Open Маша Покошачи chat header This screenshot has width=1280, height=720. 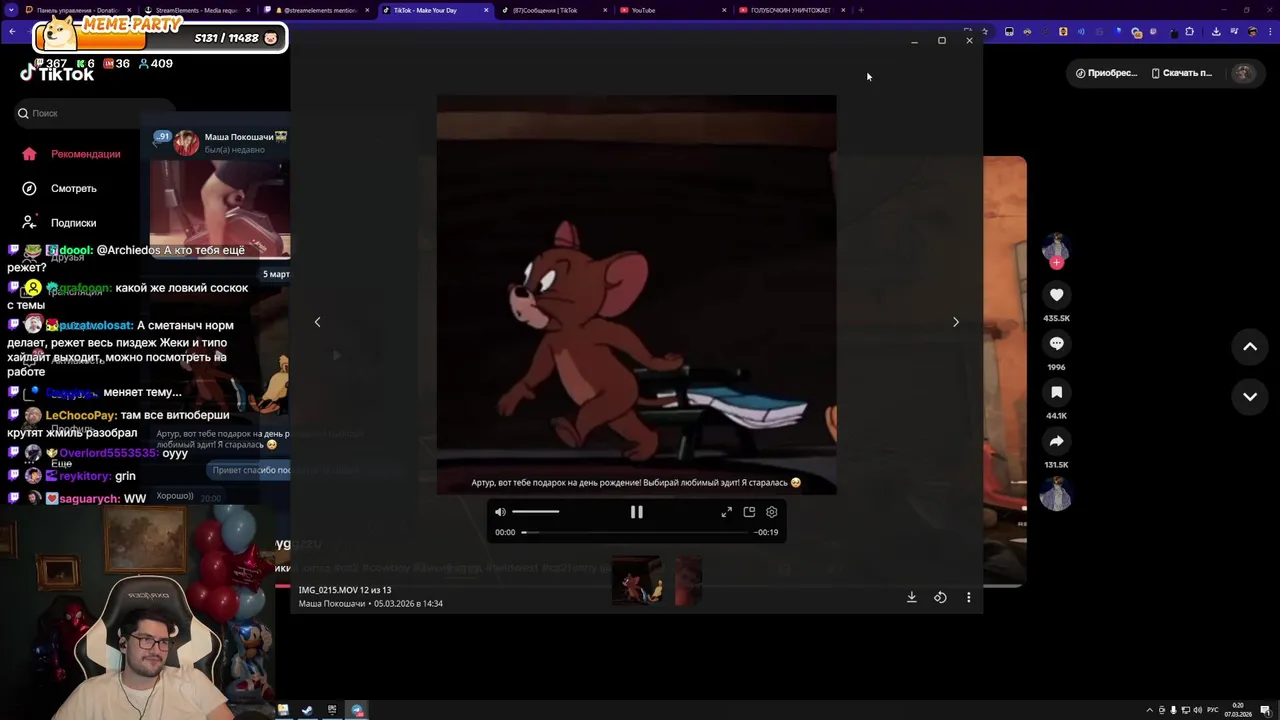220,143
